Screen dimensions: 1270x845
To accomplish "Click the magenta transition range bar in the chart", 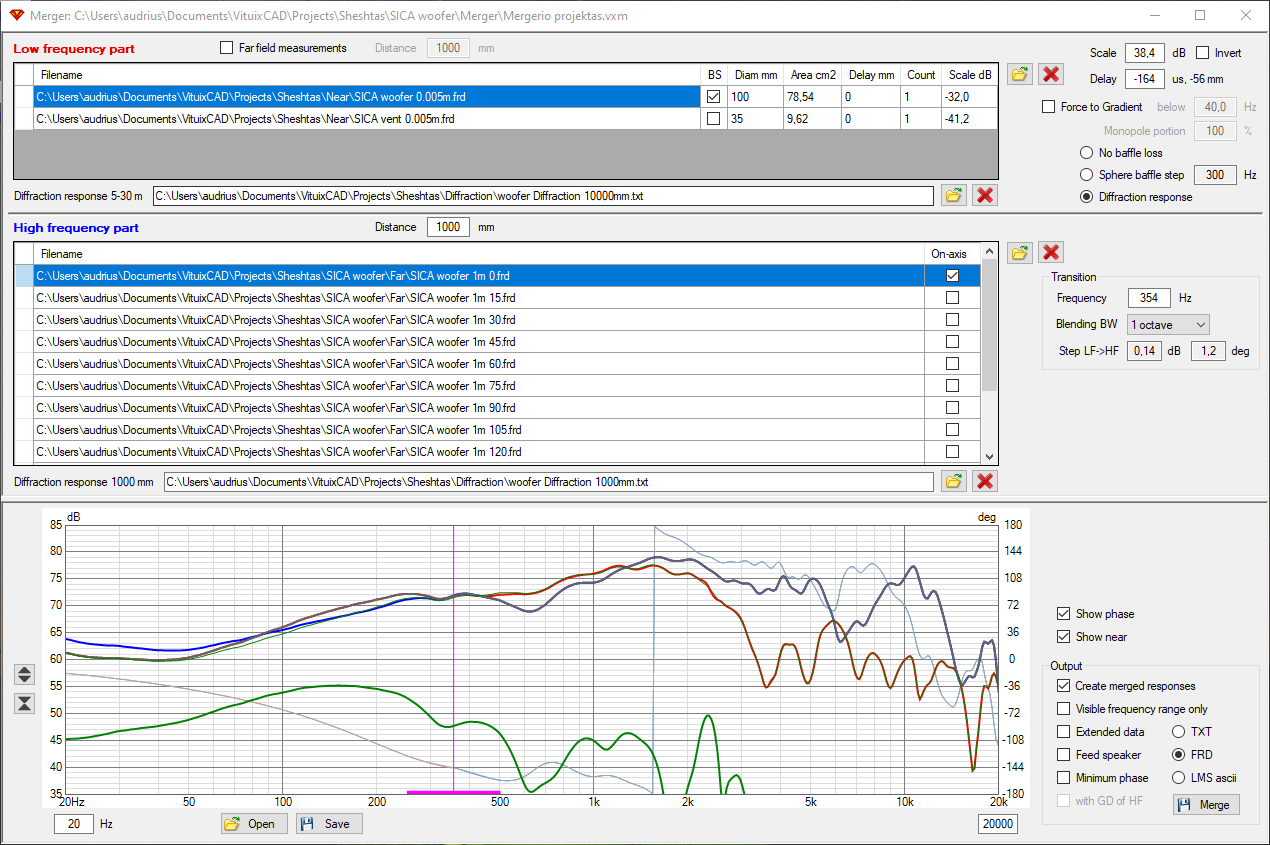I will coord(453,792).
